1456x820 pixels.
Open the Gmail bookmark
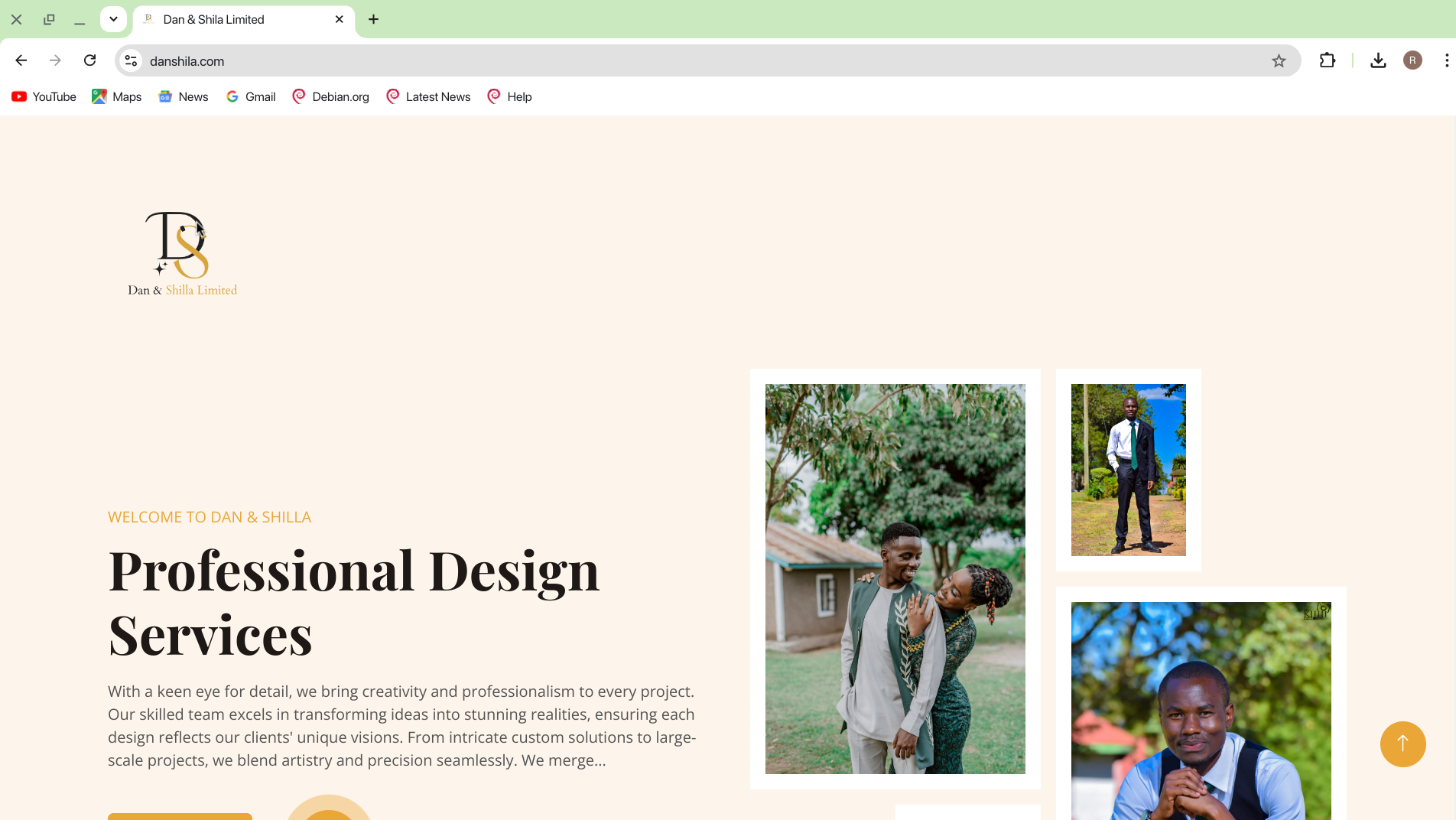point(251,96)
